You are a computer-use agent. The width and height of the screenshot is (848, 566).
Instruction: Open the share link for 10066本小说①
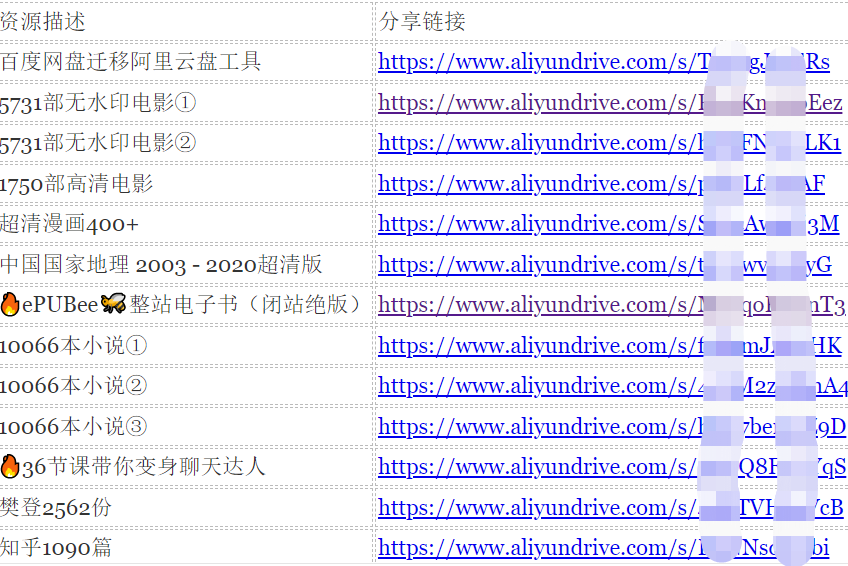pos(610,346)
